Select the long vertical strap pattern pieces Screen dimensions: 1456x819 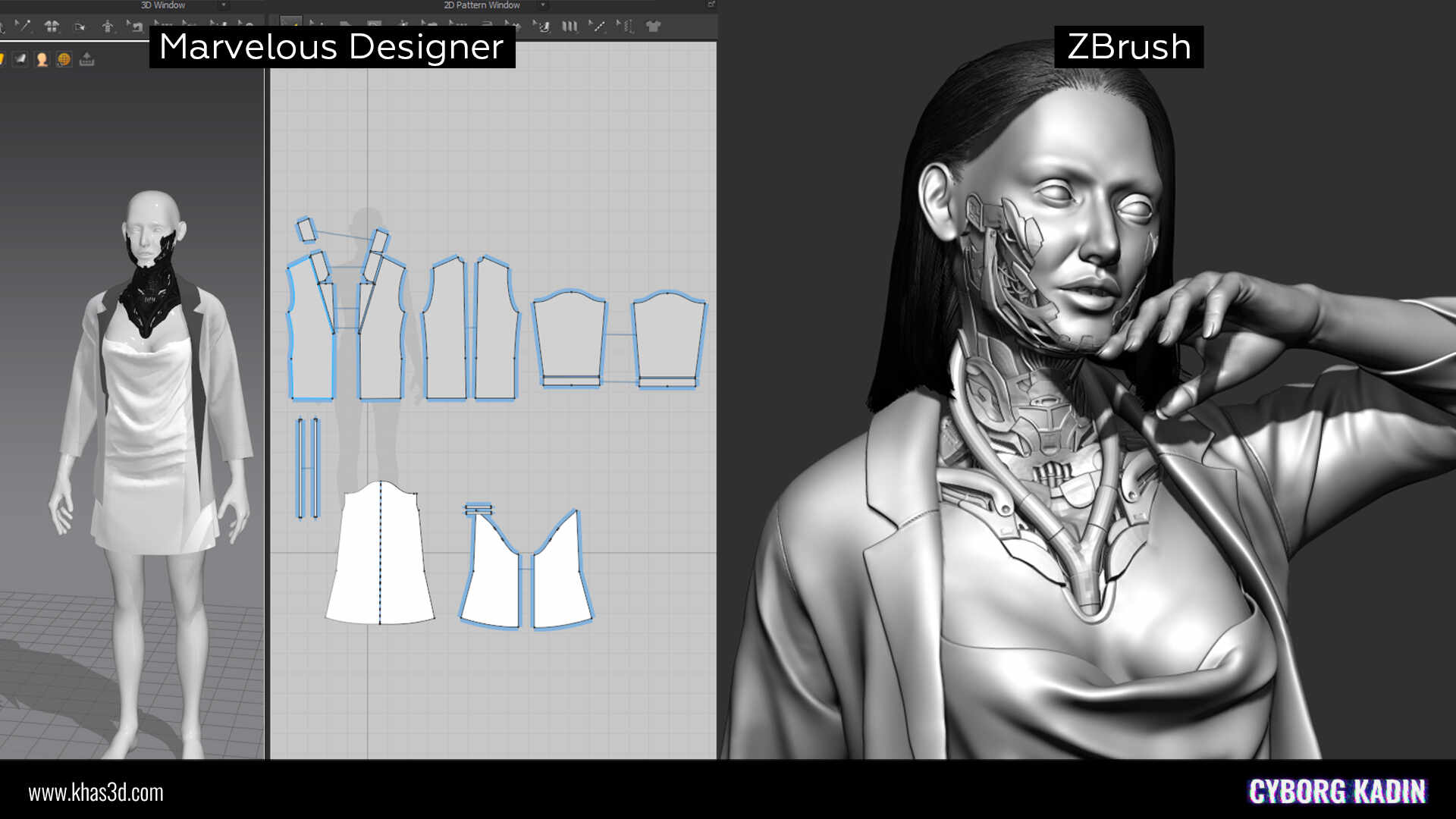coord(308,468)
